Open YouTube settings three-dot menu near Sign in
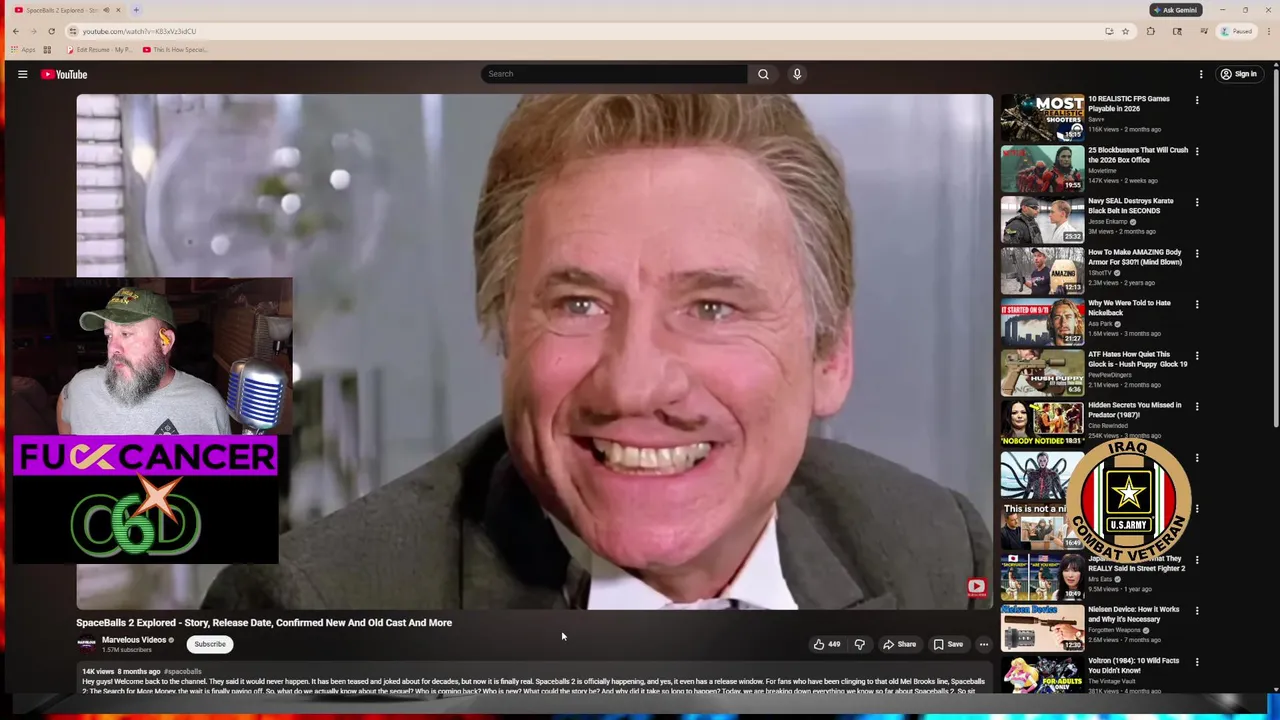 point(1201,74)
